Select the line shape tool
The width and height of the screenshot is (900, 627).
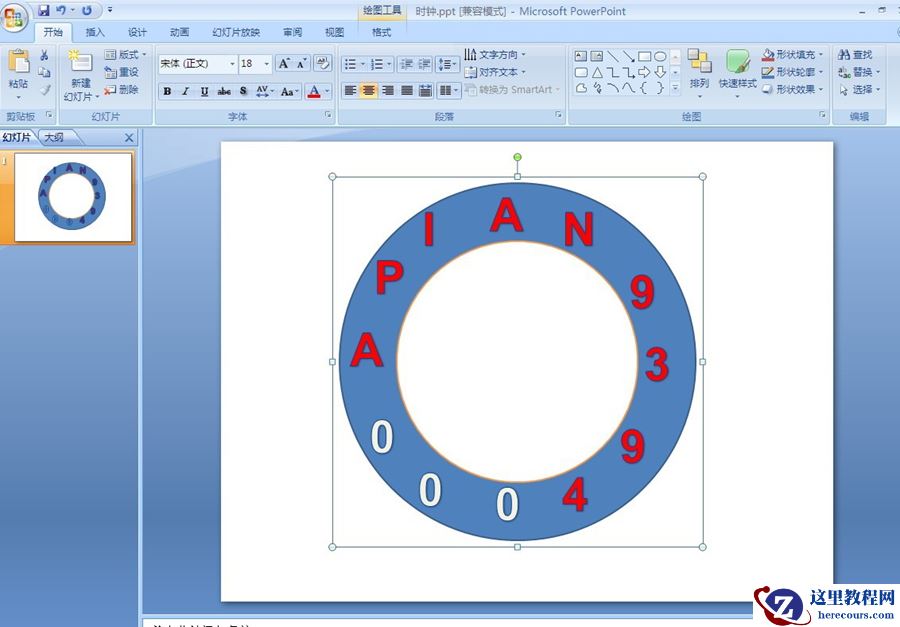tap(613, 56)
